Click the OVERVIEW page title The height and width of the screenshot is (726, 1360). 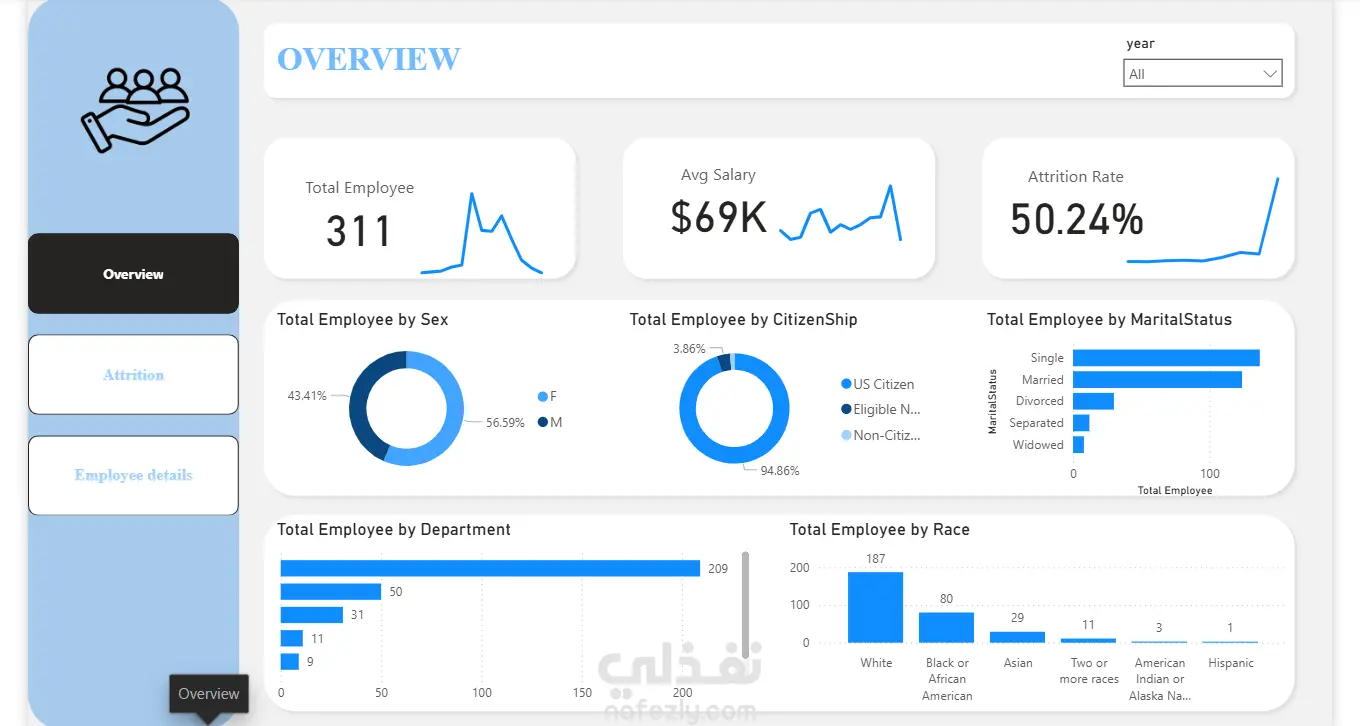(369, 59)
